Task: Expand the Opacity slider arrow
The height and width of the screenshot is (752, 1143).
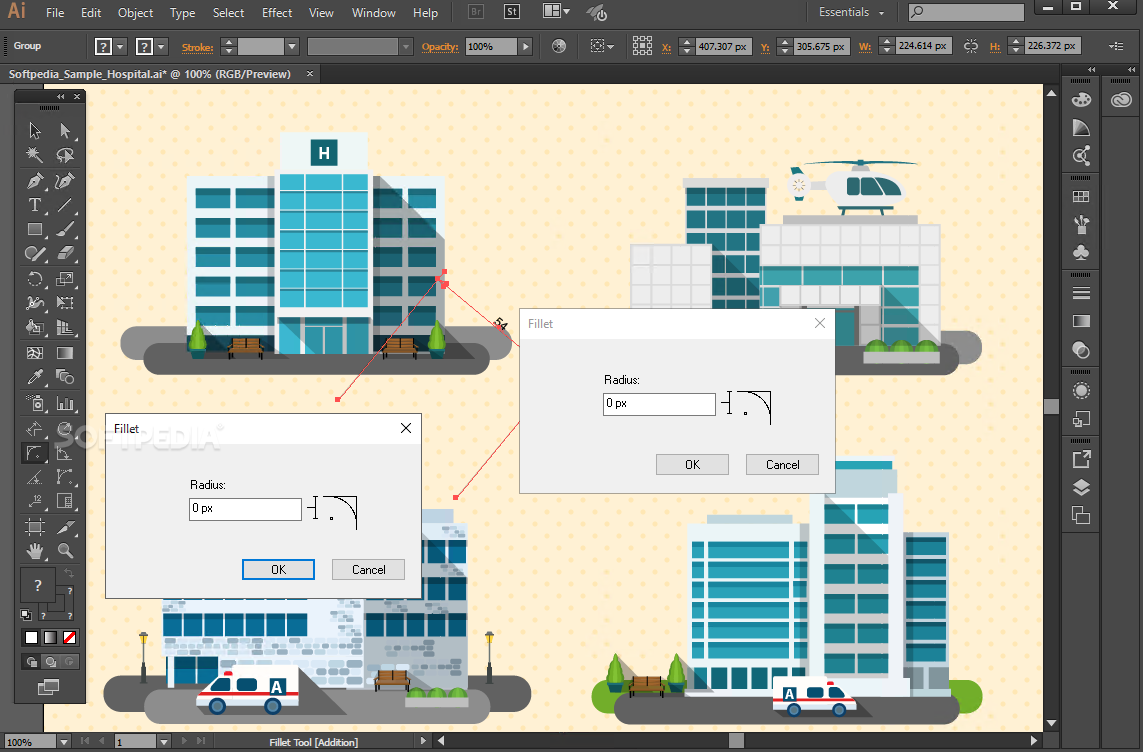Action: click(525, 47)
